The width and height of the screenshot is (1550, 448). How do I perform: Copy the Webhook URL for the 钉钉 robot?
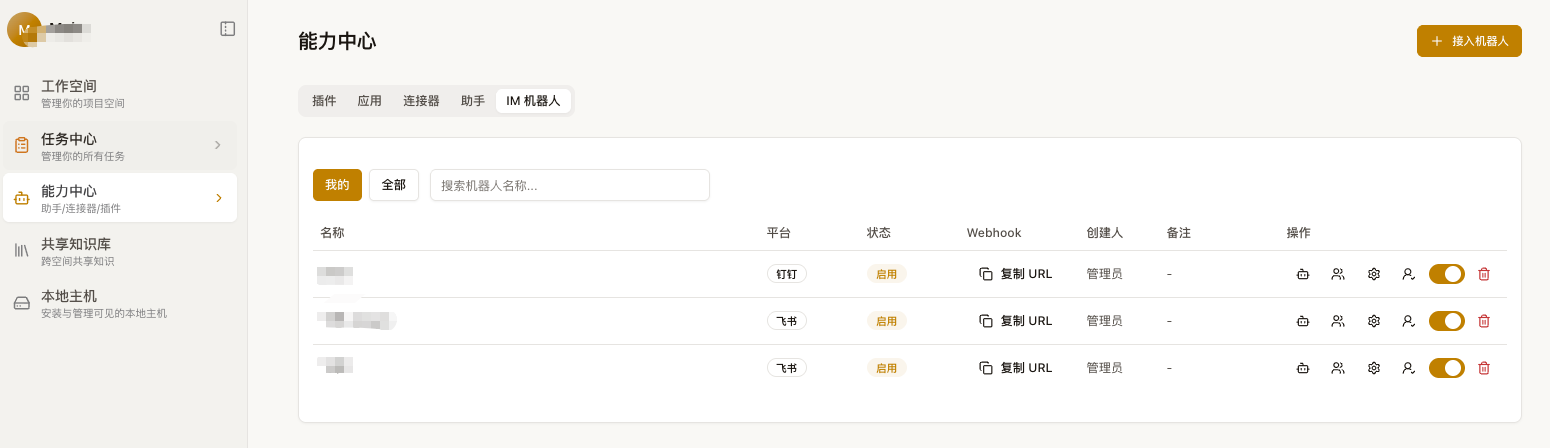pos(1016,274)
